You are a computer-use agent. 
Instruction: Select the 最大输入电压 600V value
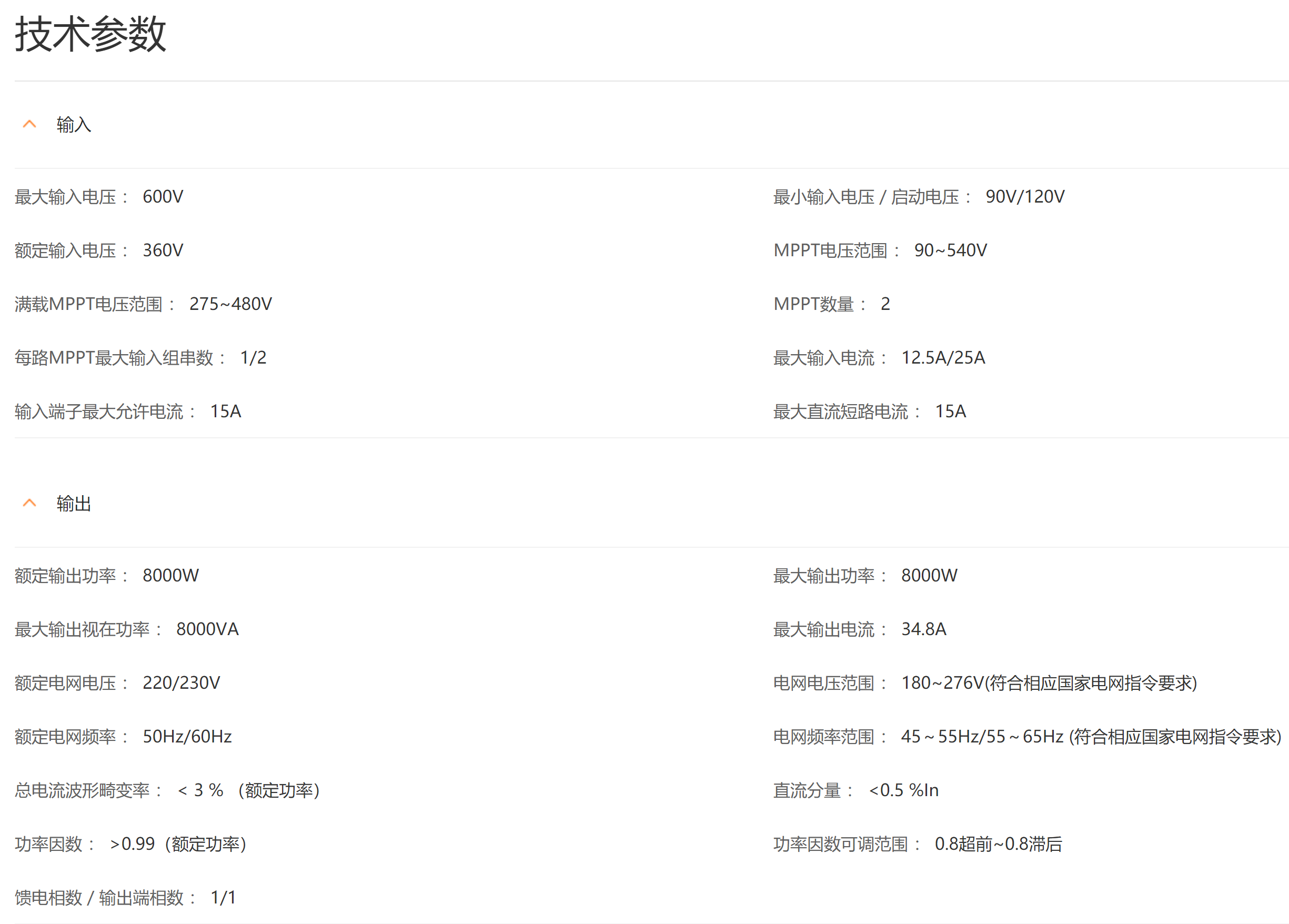pos(163,197)
